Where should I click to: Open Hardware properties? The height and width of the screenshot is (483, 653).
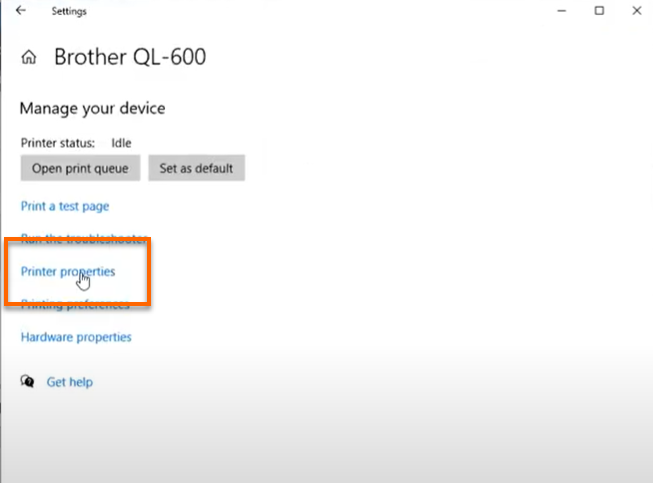76,337
